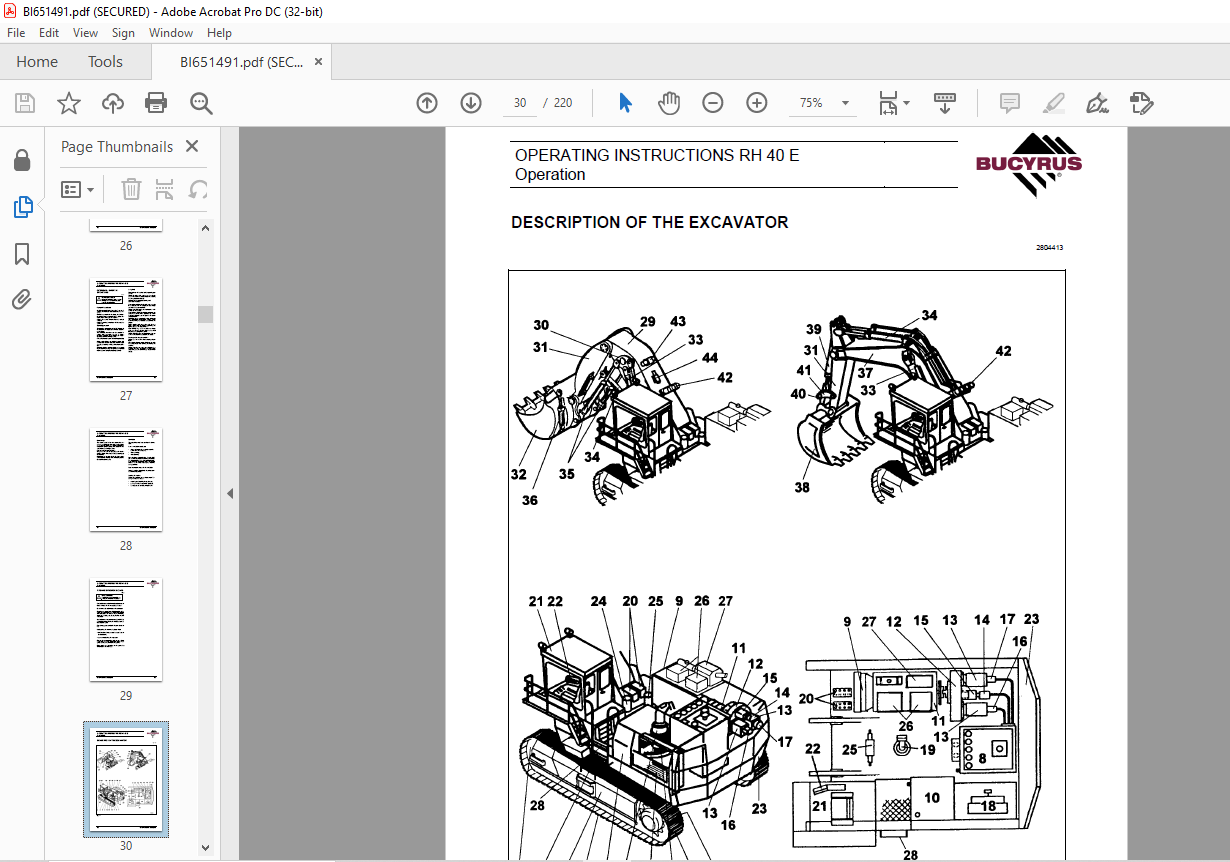Collapse the navigation pane with the left arrow
This screenshot has height=862, width=1230.
point(229,493)
